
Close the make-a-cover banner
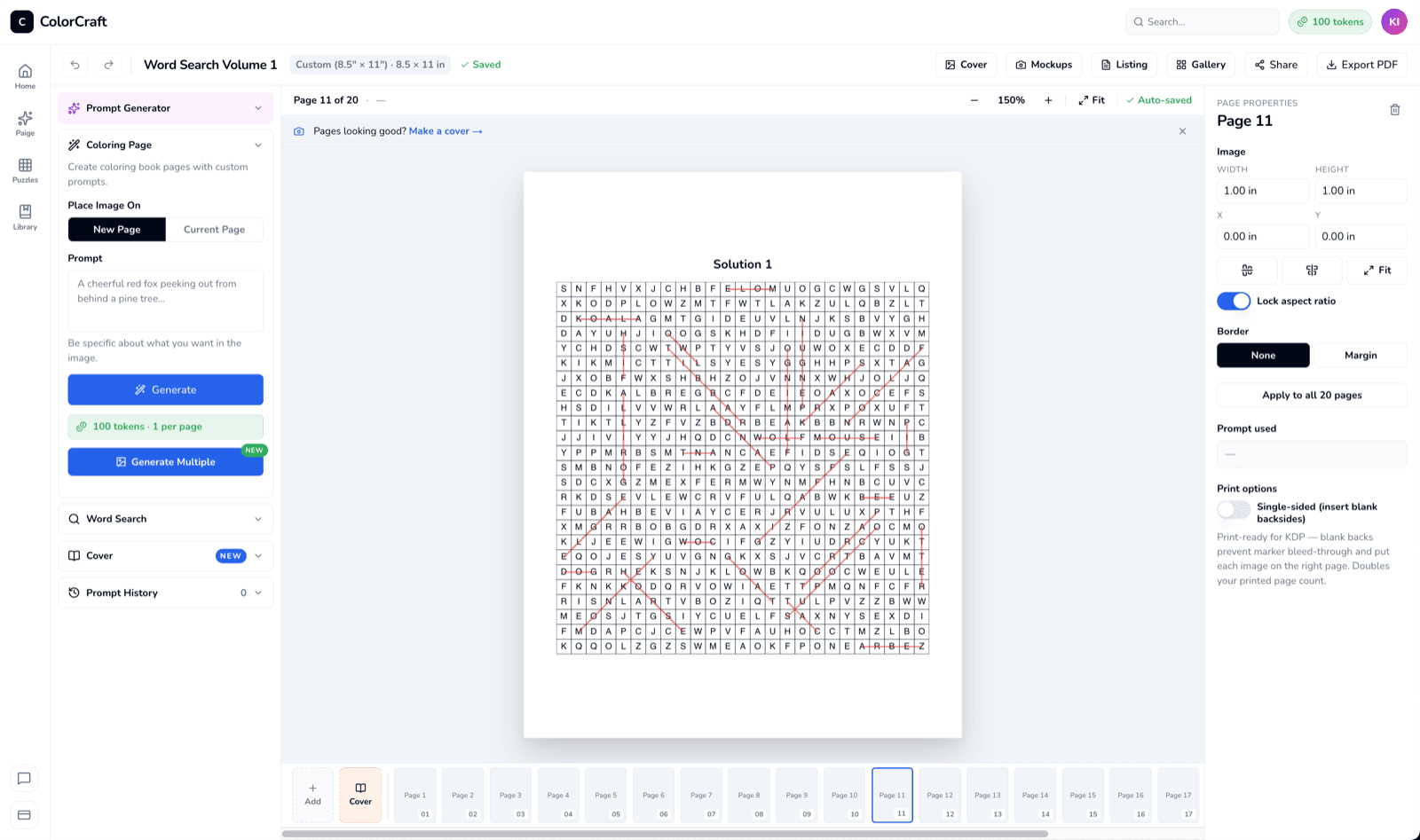pyautogui.click(x=1182, y=131)
